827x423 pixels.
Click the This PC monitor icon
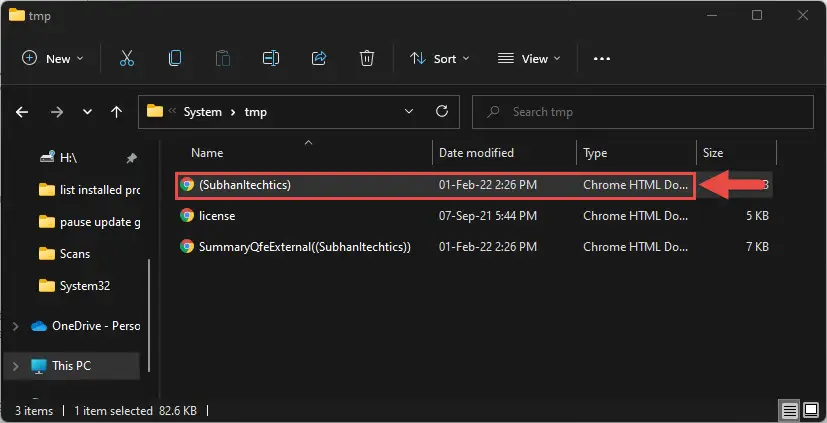click(39, 366)
